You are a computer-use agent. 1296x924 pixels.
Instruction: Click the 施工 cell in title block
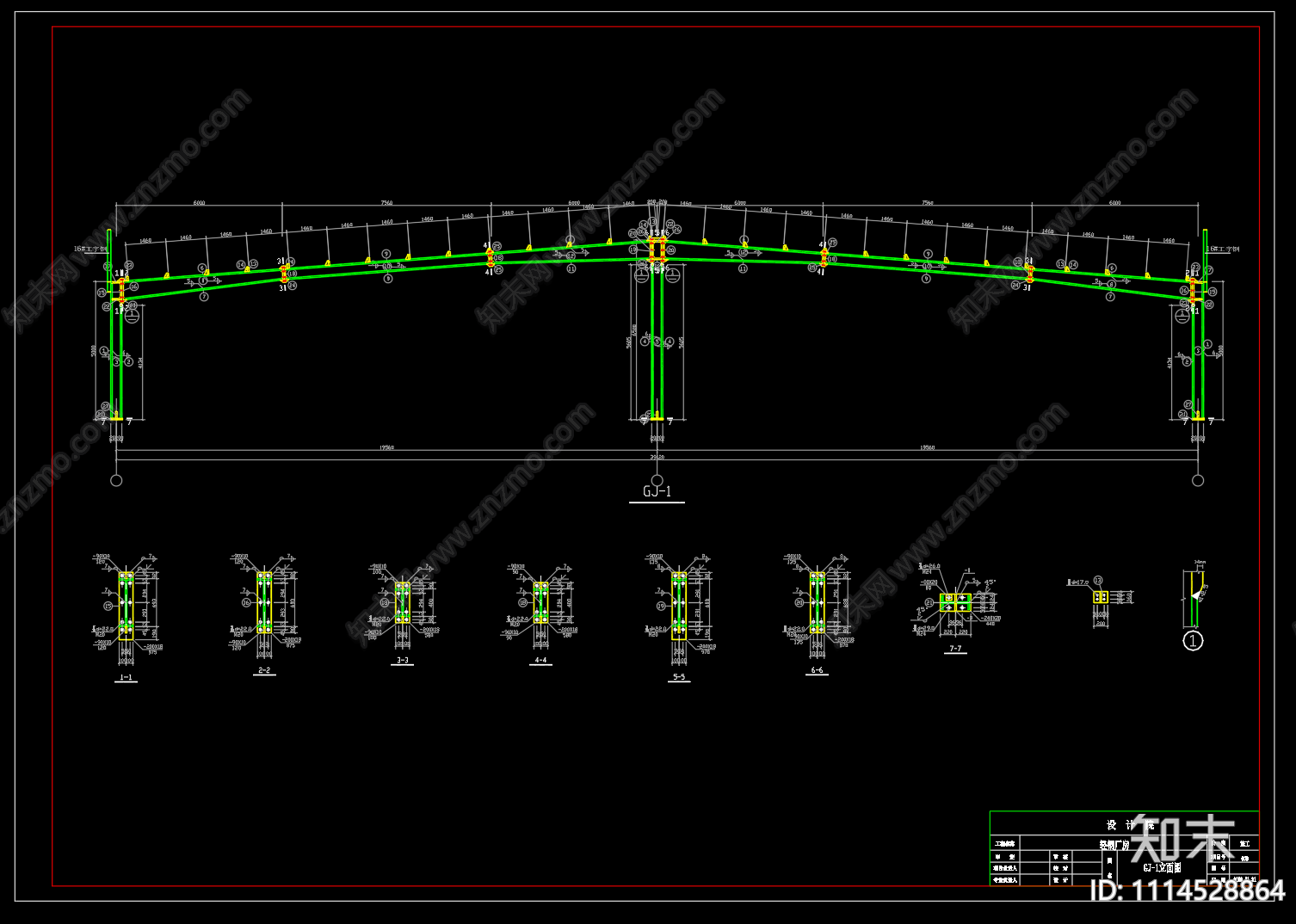1244,845
